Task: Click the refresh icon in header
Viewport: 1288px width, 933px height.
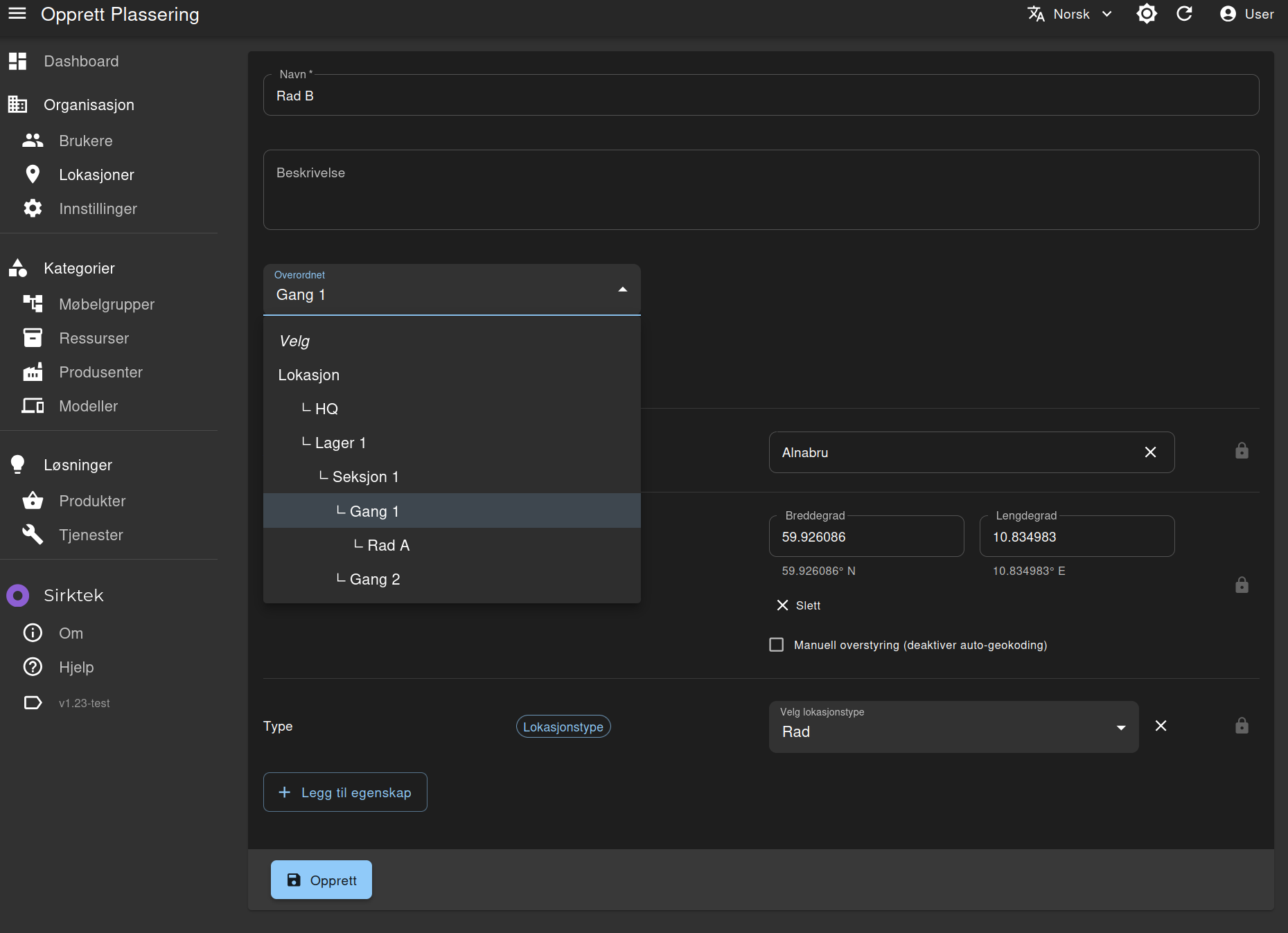Action: click(1184, 14)
